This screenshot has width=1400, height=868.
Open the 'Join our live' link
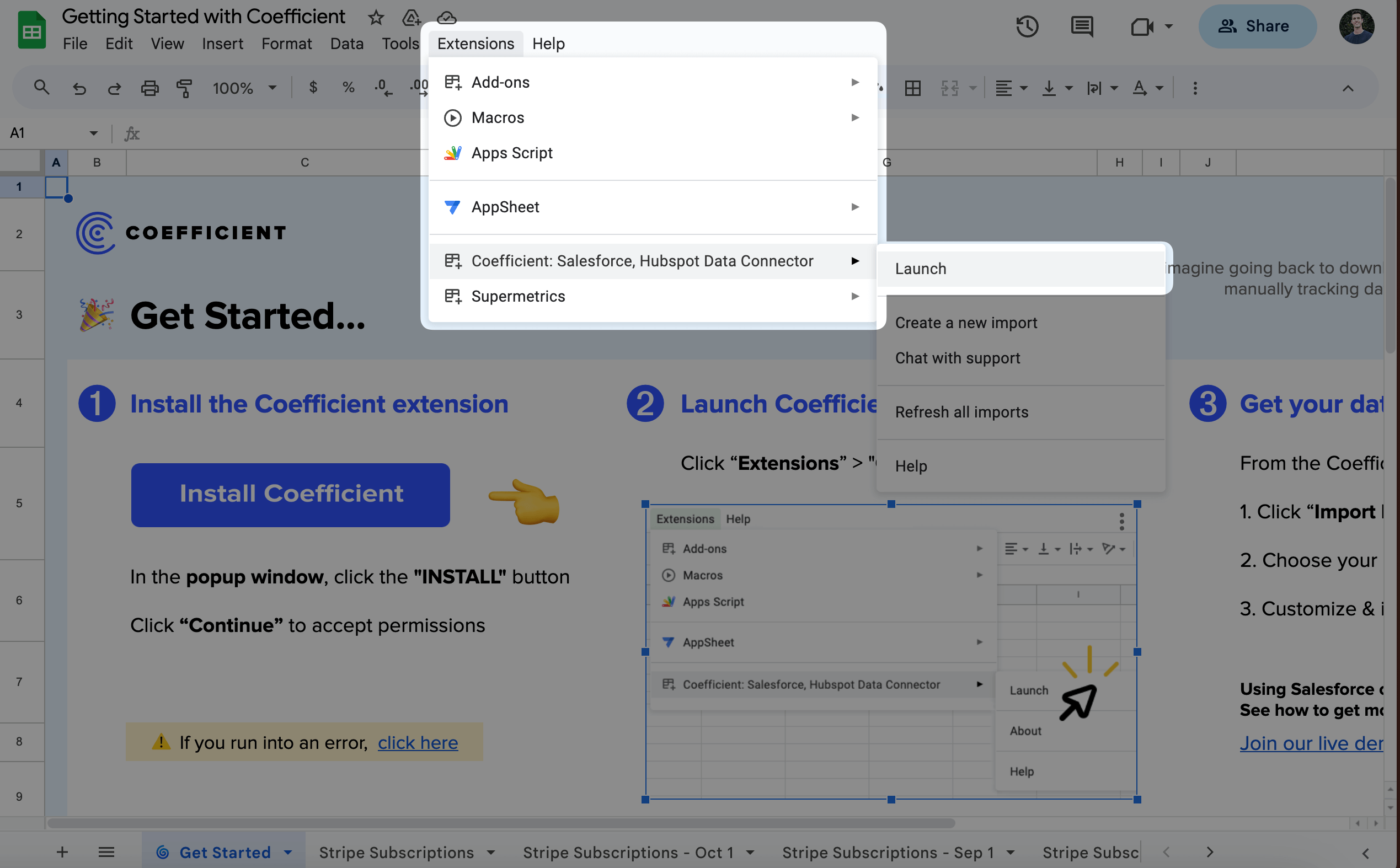tap(1311, 743)
